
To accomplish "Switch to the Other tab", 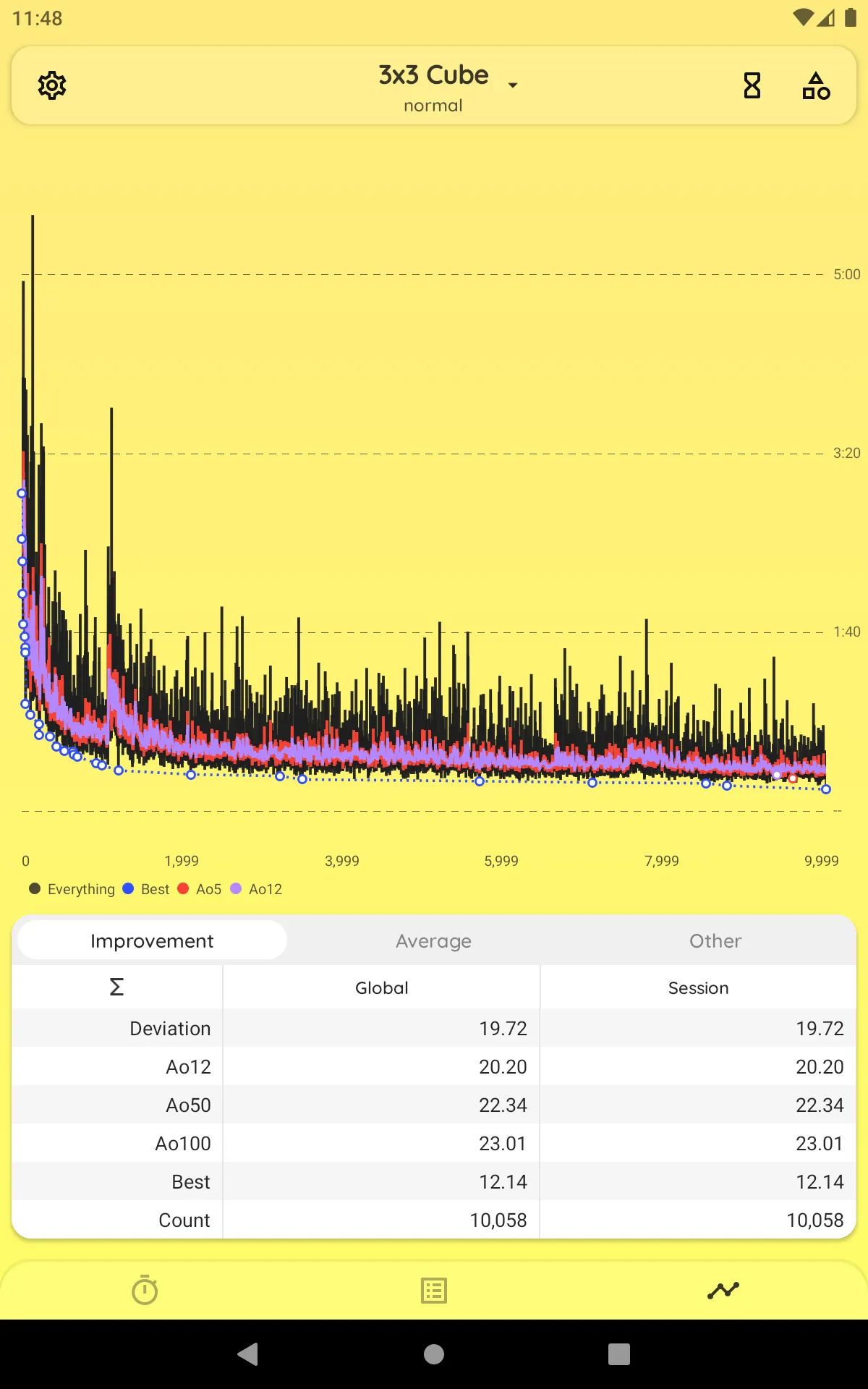I will click(715, 940).
